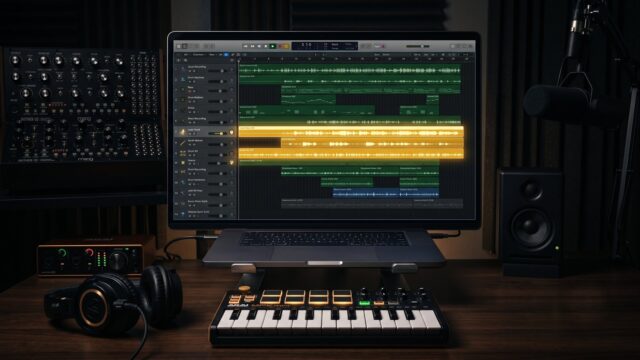This screenshot has height=360, width=640.
Task: Select the yellow region that starts later
Action: [372, 143]
